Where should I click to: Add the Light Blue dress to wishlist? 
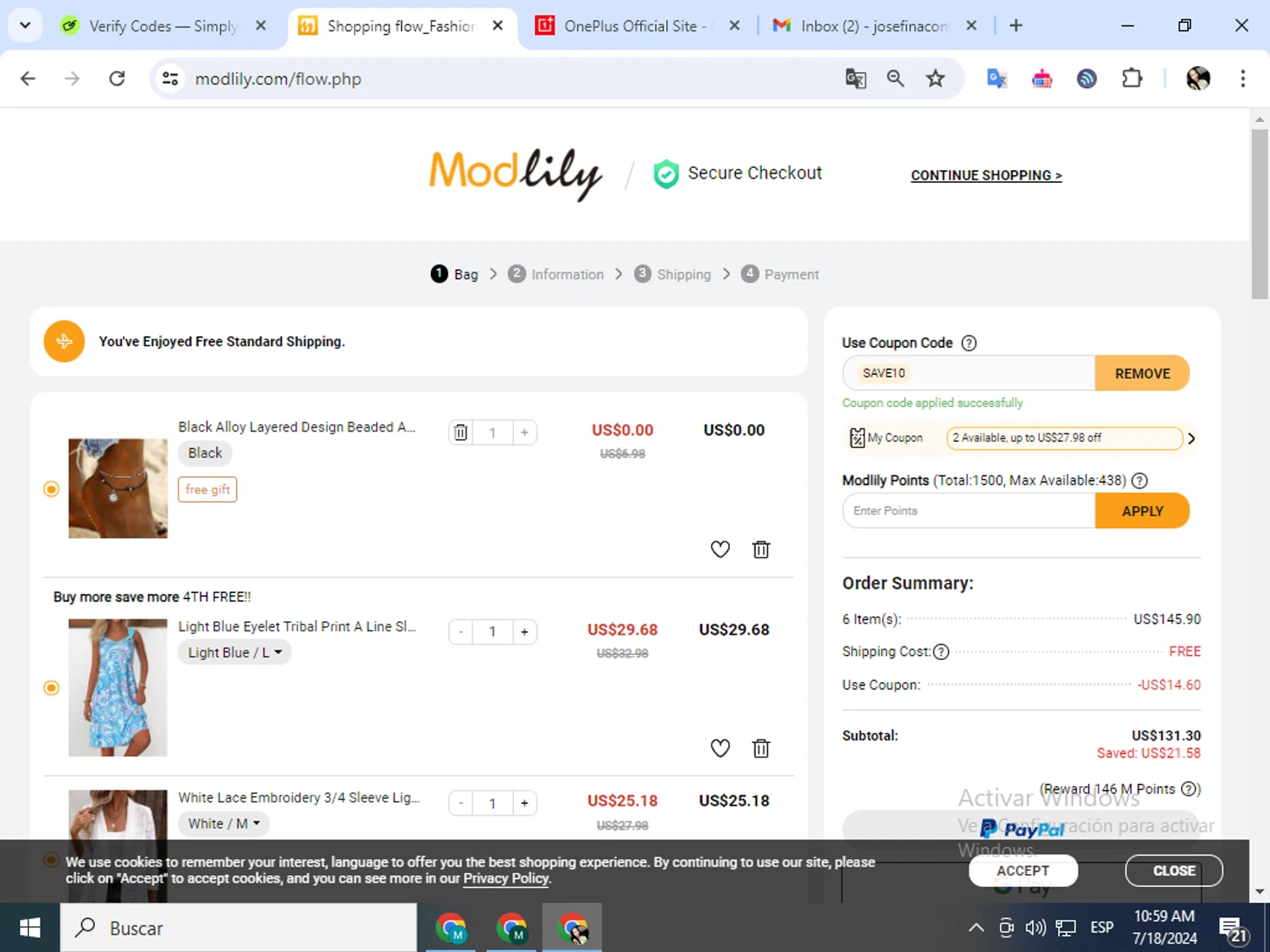point(720,748)
